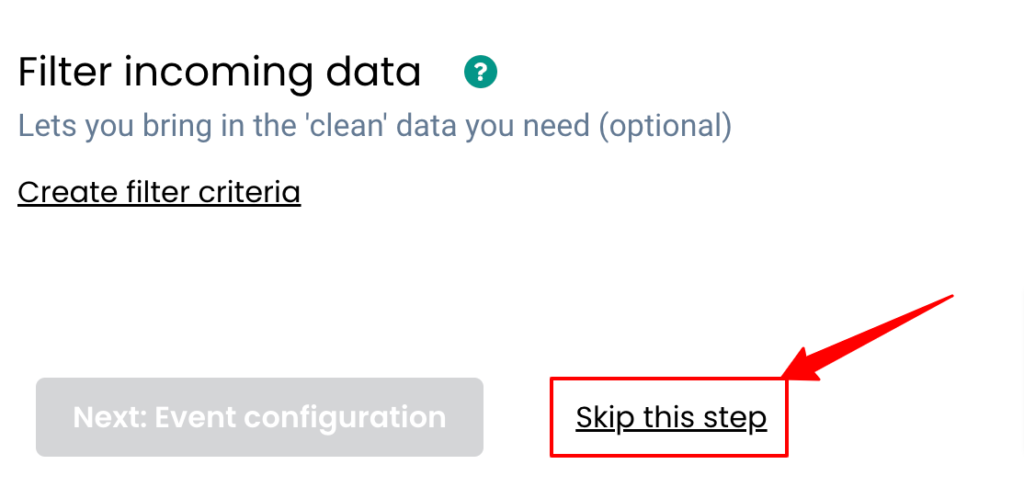Image resolution: width=1024 pixels, height=487 pixels.
Task: Click the teal circle with white question mark
Action: (481, 72)
